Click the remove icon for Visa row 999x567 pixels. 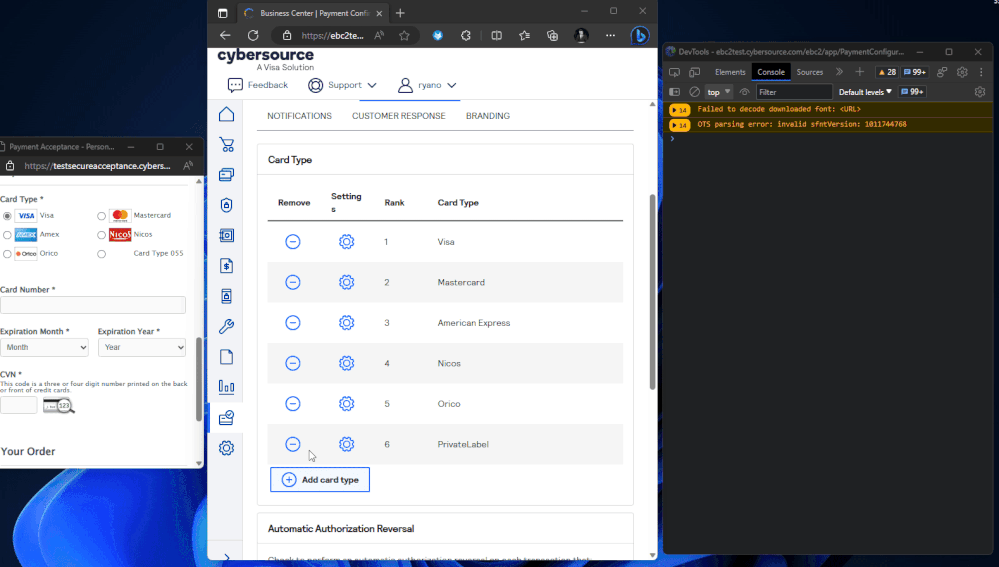tap(293, 242)
